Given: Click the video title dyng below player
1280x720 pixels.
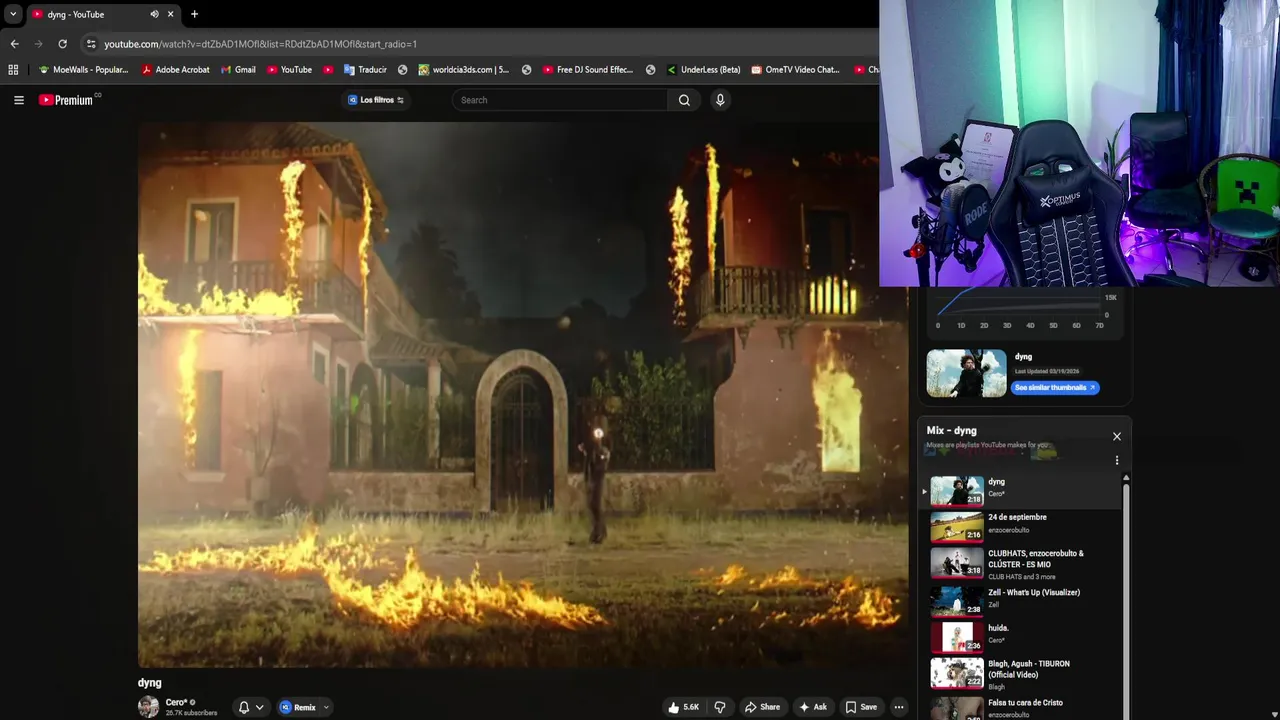Looking at the screenshot, I should click(x=150, y=683).
